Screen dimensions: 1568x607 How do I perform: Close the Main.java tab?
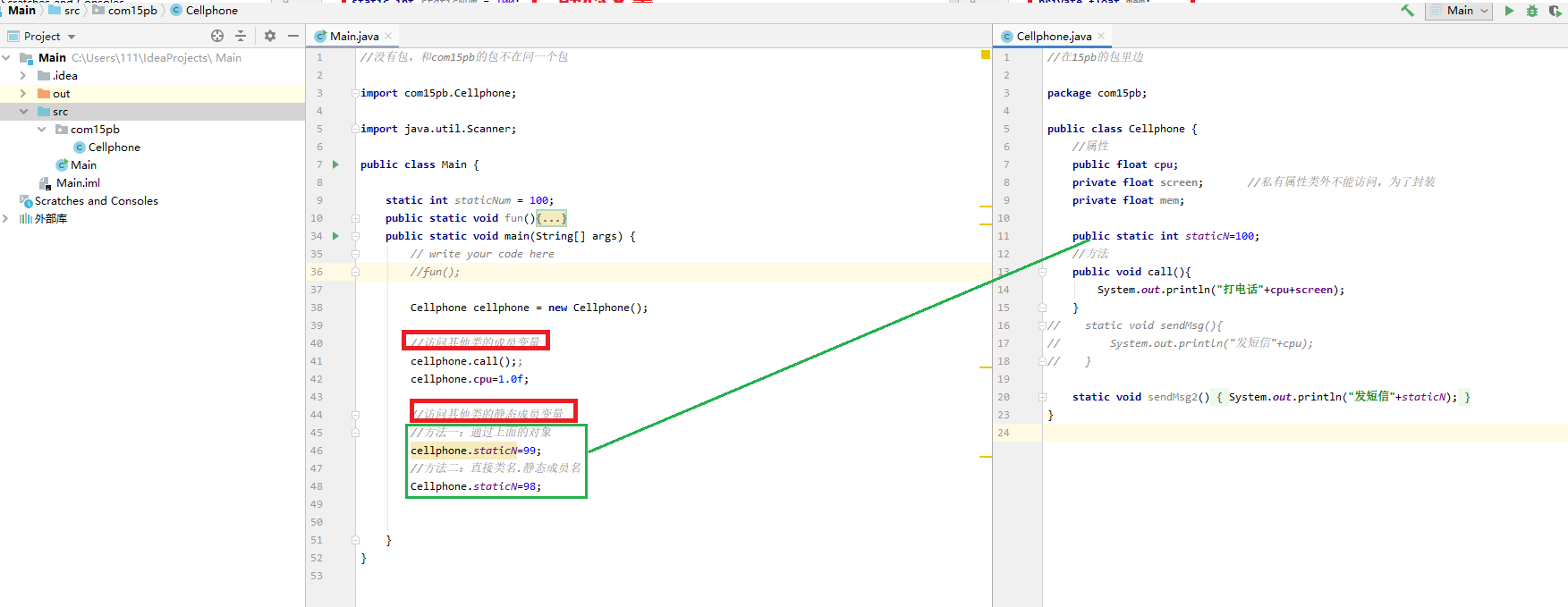[x=388, y=37]
